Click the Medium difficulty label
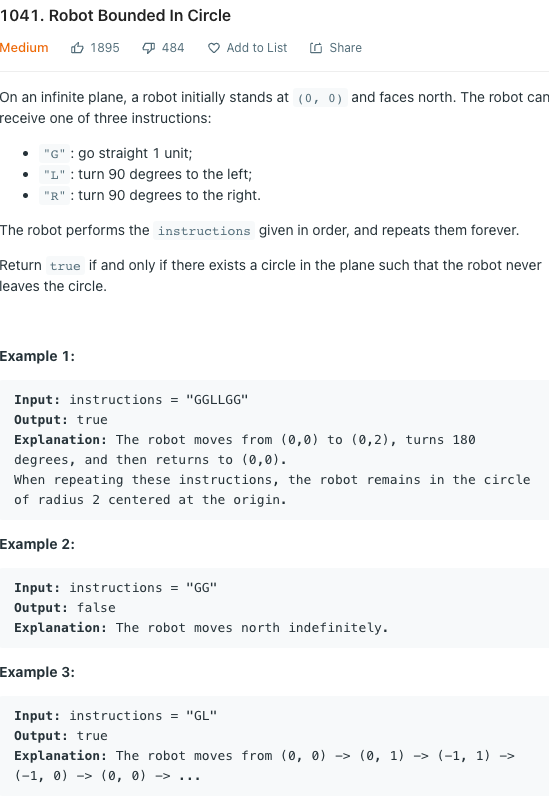Image resolution: width=549 pixels, height=799 pixels. [x=24, y=48]
